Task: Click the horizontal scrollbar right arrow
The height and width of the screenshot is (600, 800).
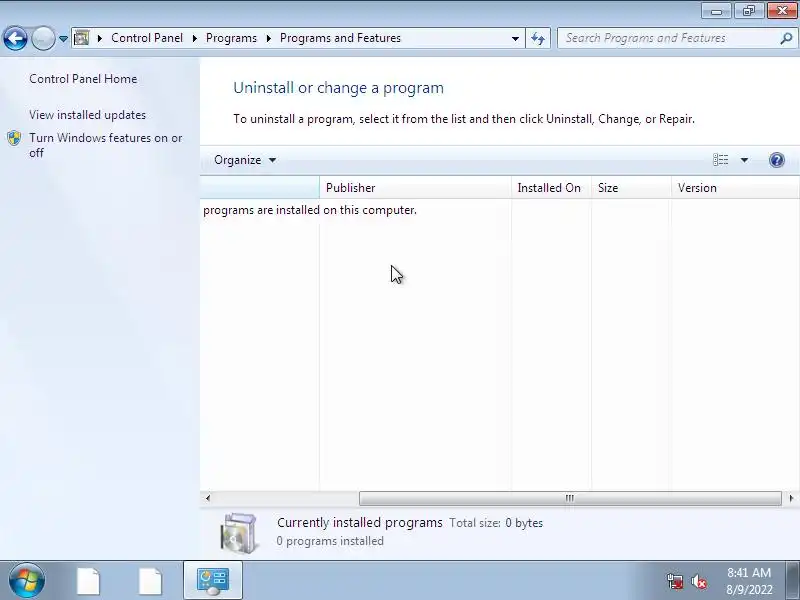Action: pyautogui.click(x=791, y=498)
